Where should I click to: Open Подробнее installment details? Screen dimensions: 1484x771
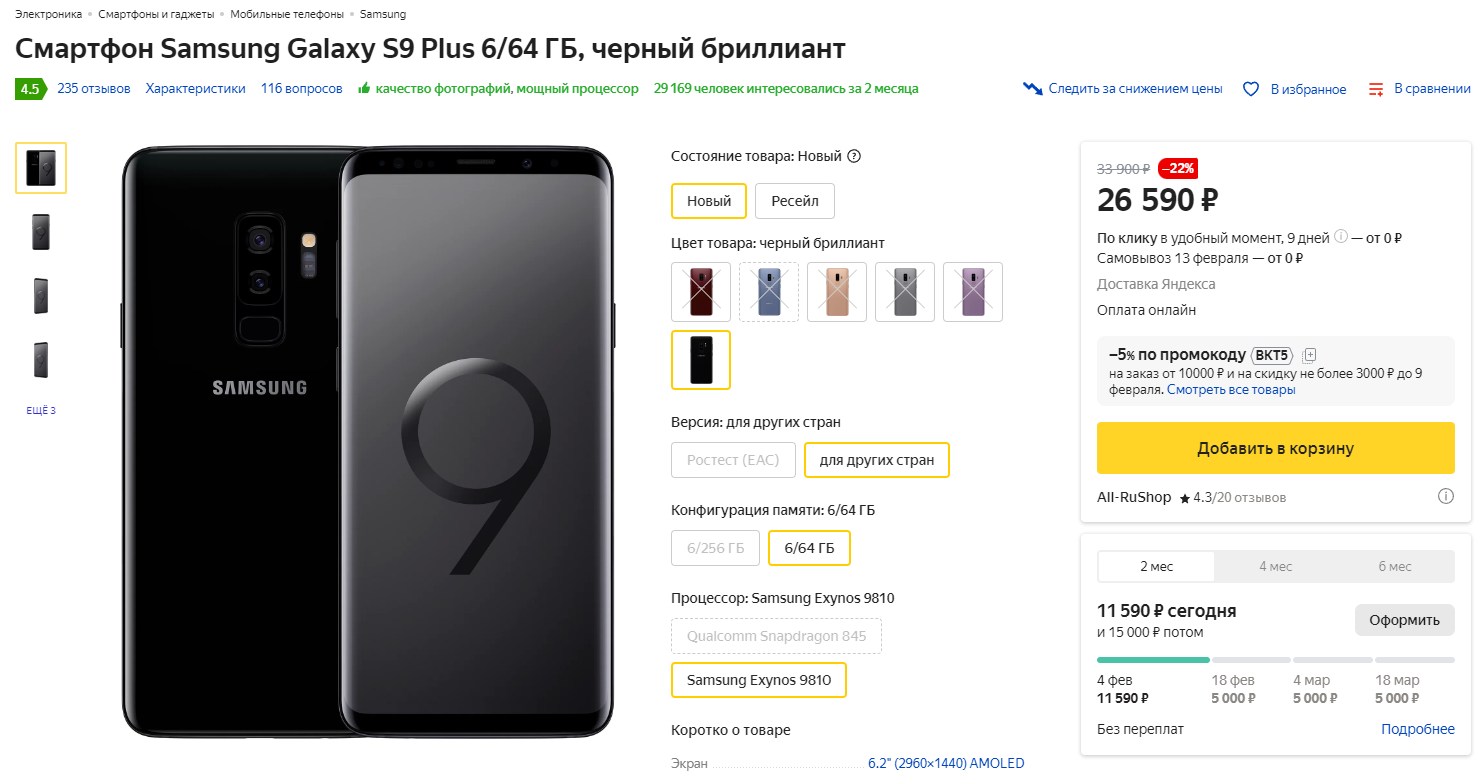click(1417, 729)
